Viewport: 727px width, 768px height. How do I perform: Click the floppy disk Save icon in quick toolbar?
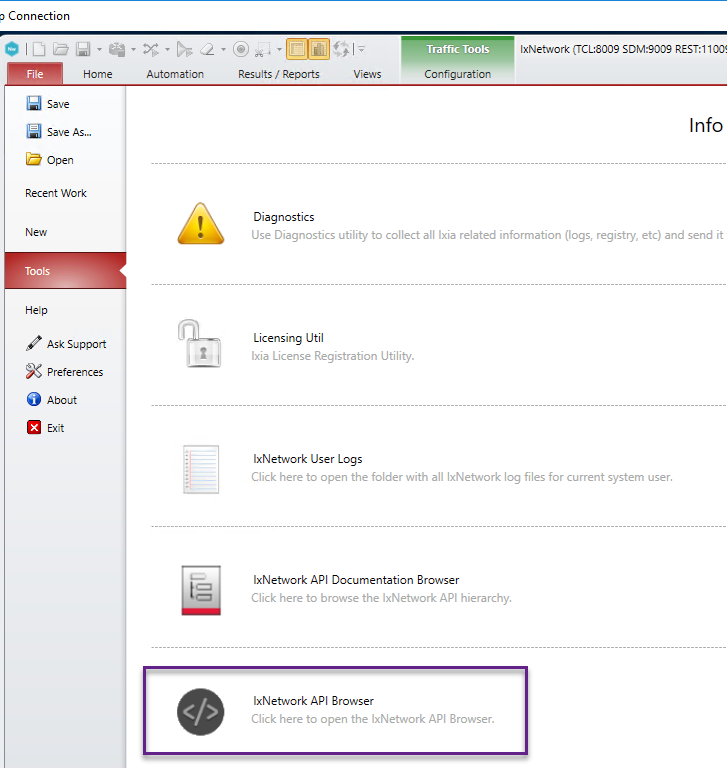83,49
